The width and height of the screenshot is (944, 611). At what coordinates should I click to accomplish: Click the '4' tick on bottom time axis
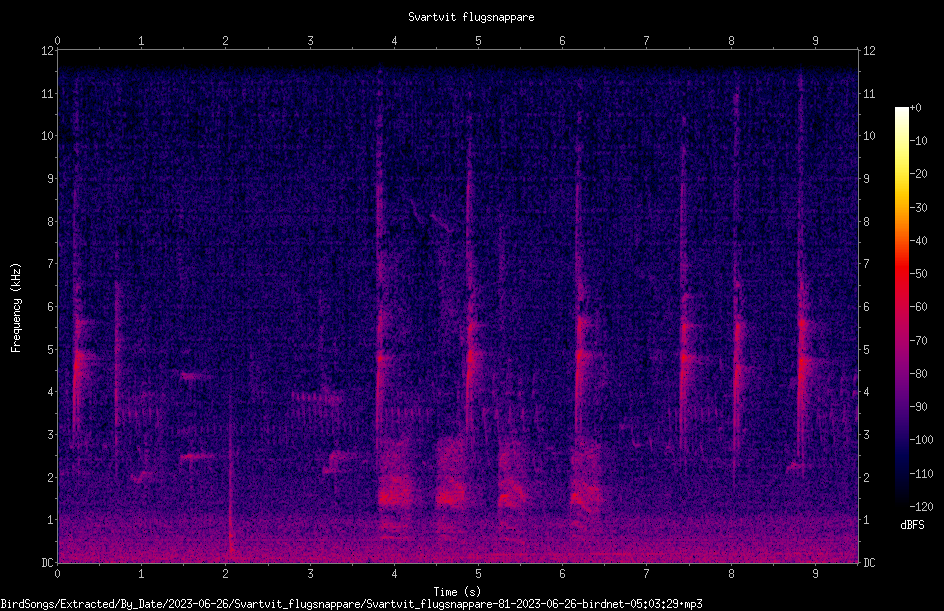click(394, 574)
